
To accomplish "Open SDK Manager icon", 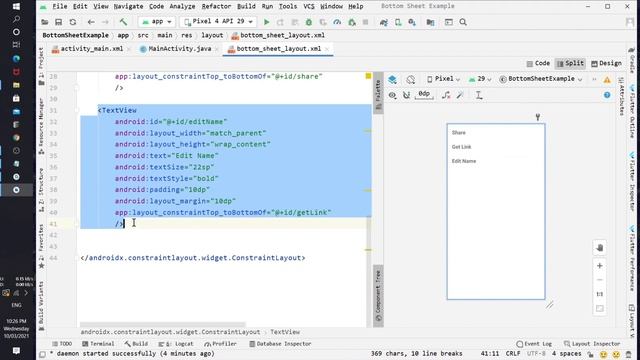I will 412,22.
